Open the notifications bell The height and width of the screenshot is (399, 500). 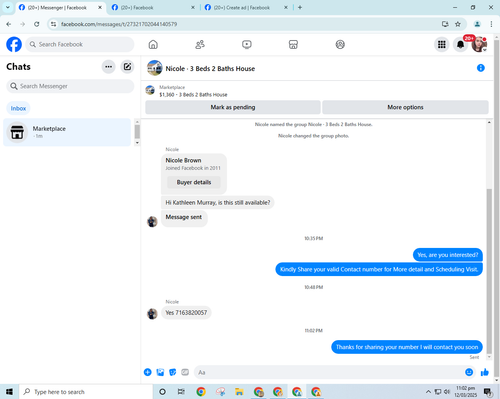(460, 44)
